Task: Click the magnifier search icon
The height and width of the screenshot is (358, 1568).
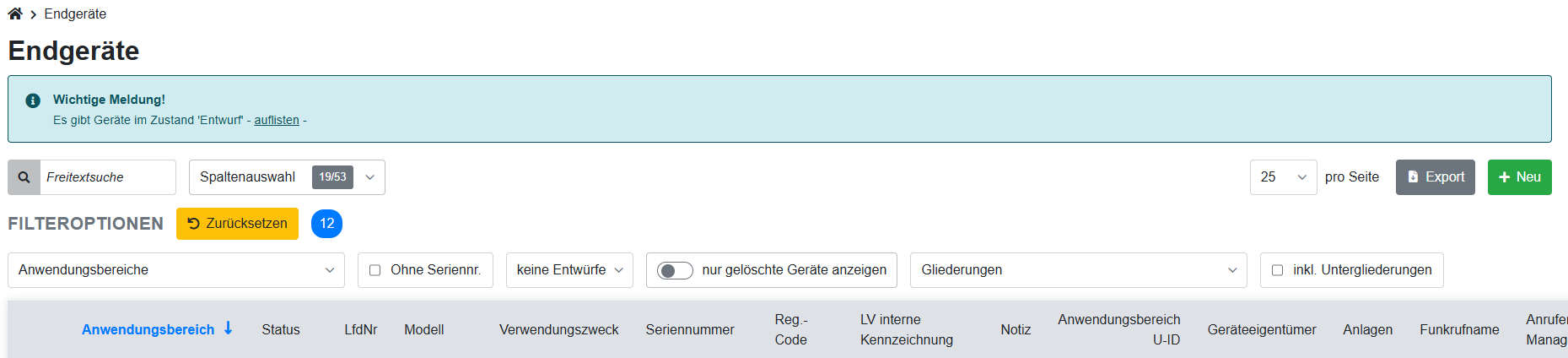Action: pos(24,177)
